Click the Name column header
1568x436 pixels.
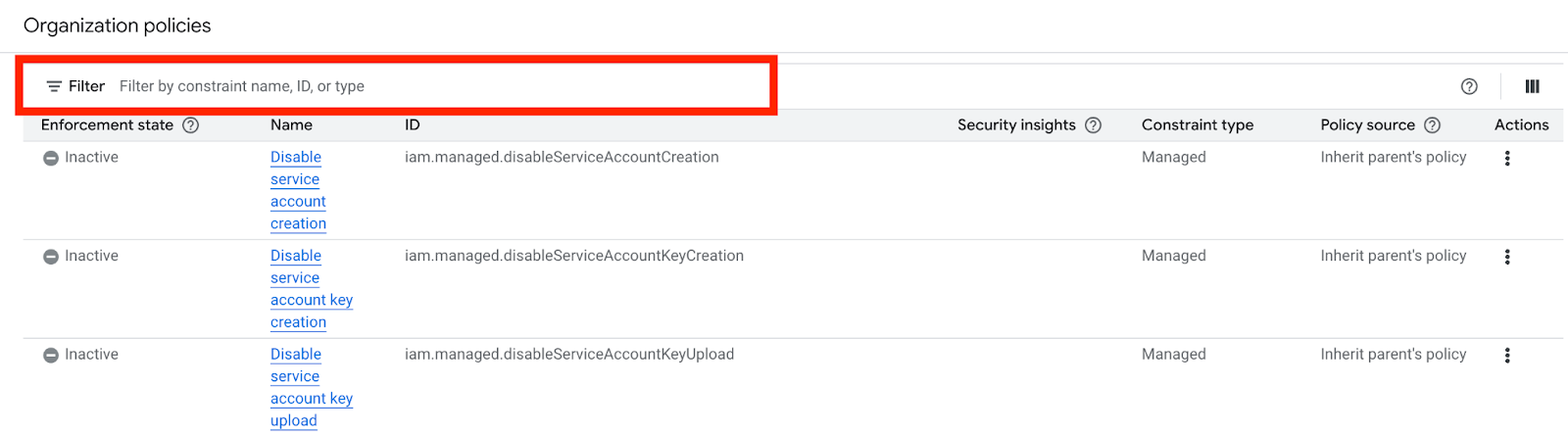[x=291, y=125]
